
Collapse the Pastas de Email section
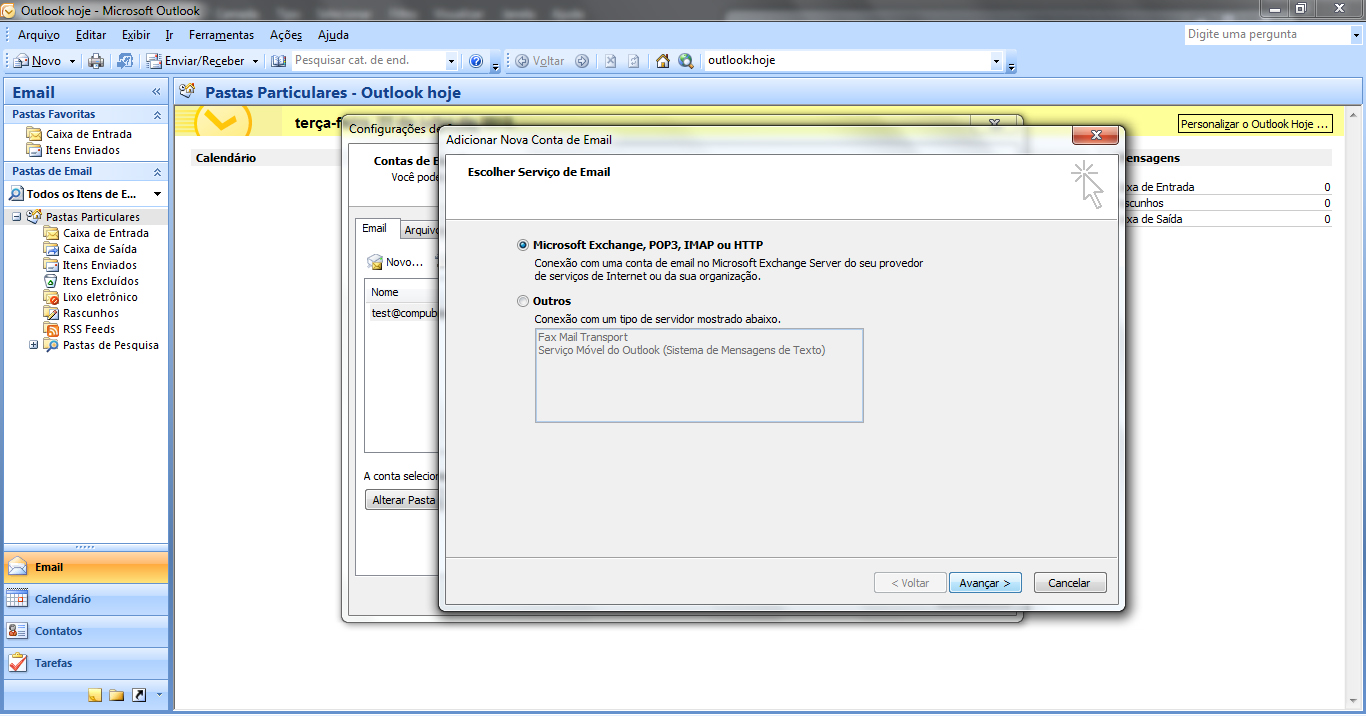pyautogui.click(x=157, y=172)
